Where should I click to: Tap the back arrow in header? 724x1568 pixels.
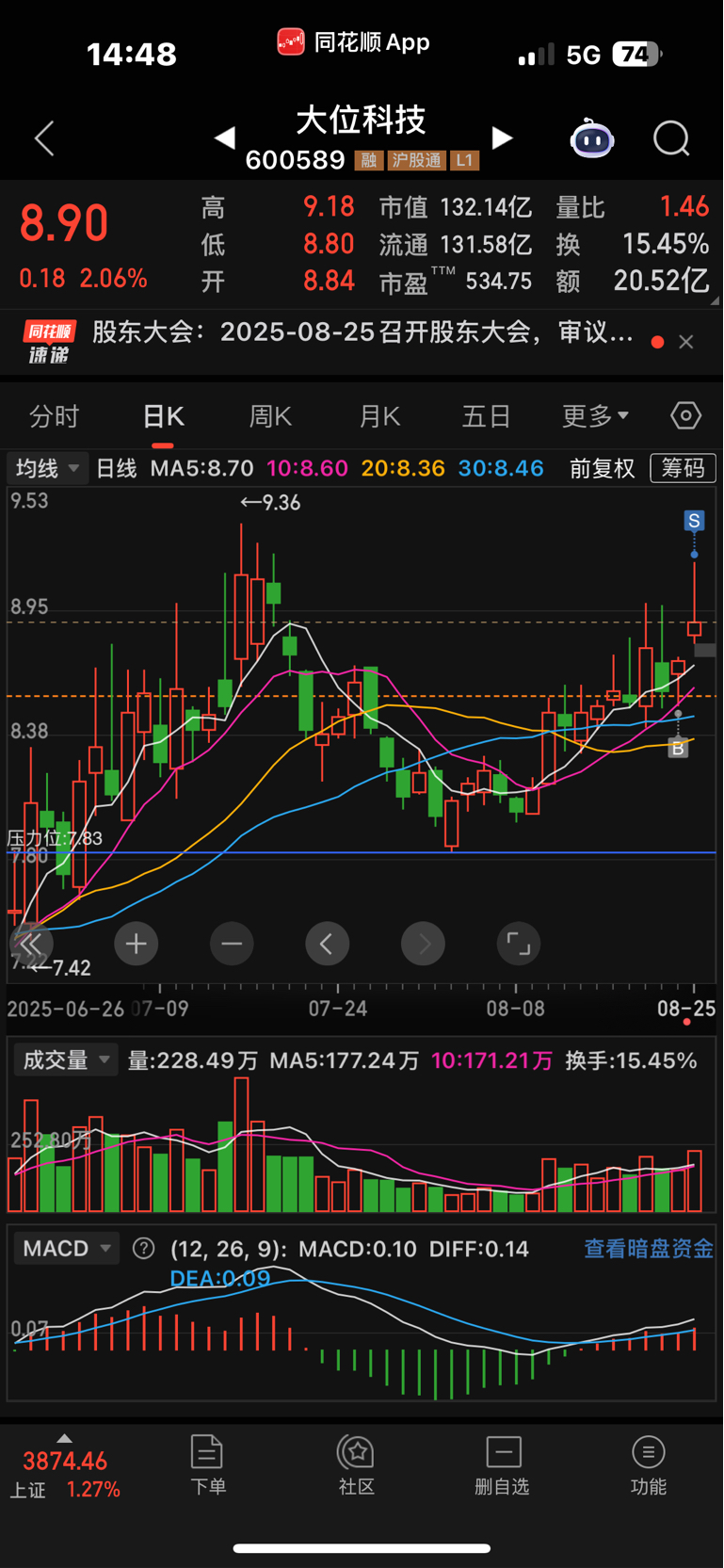pos(44,138)
